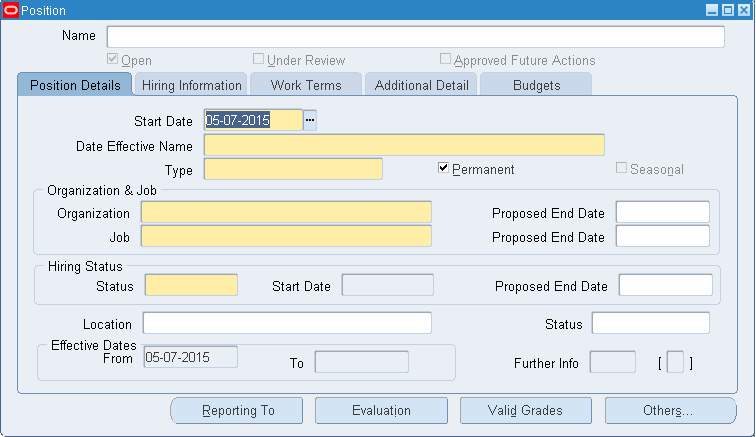Toggle the Seasonal checkbox

621,168
